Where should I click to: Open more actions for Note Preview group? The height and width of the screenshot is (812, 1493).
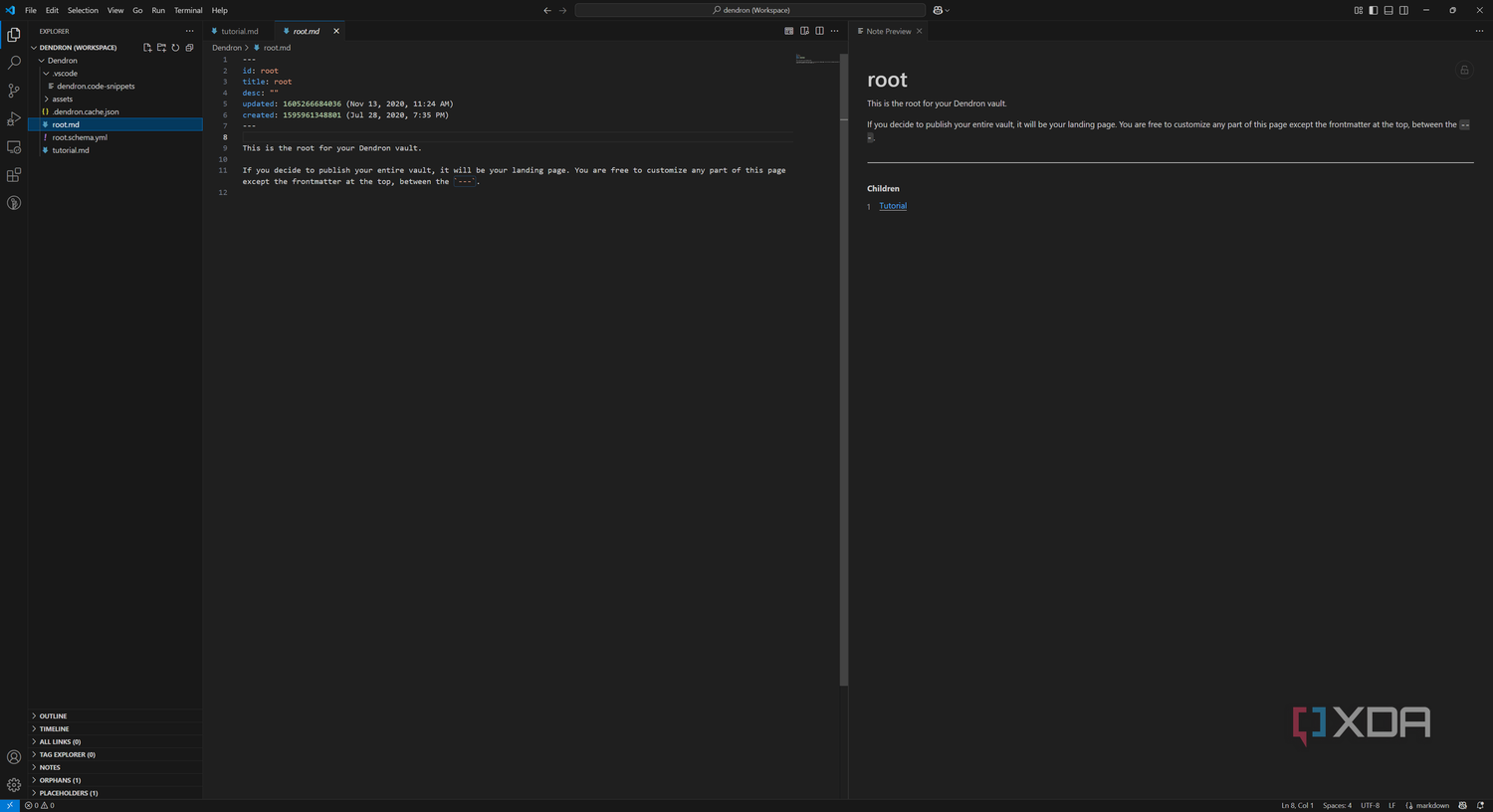[1479, 31]
